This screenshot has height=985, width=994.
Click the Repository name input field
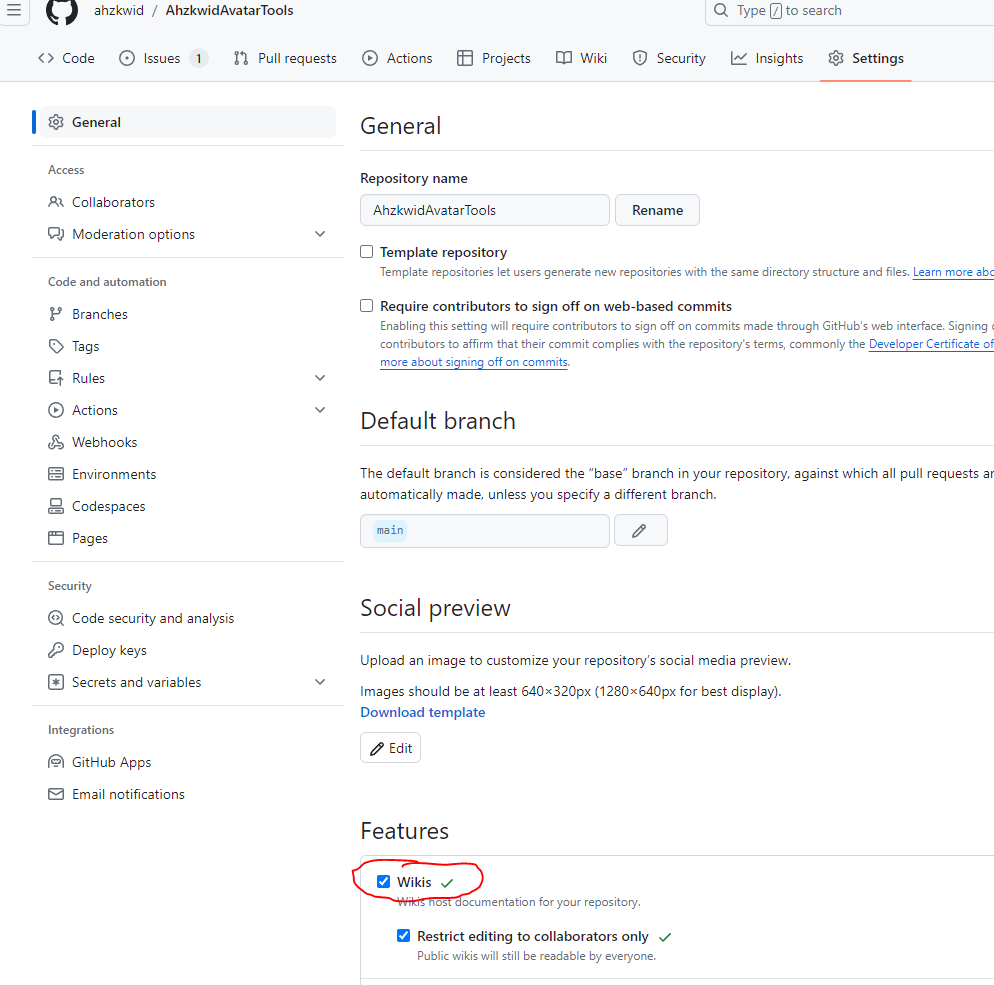[485, 210]
